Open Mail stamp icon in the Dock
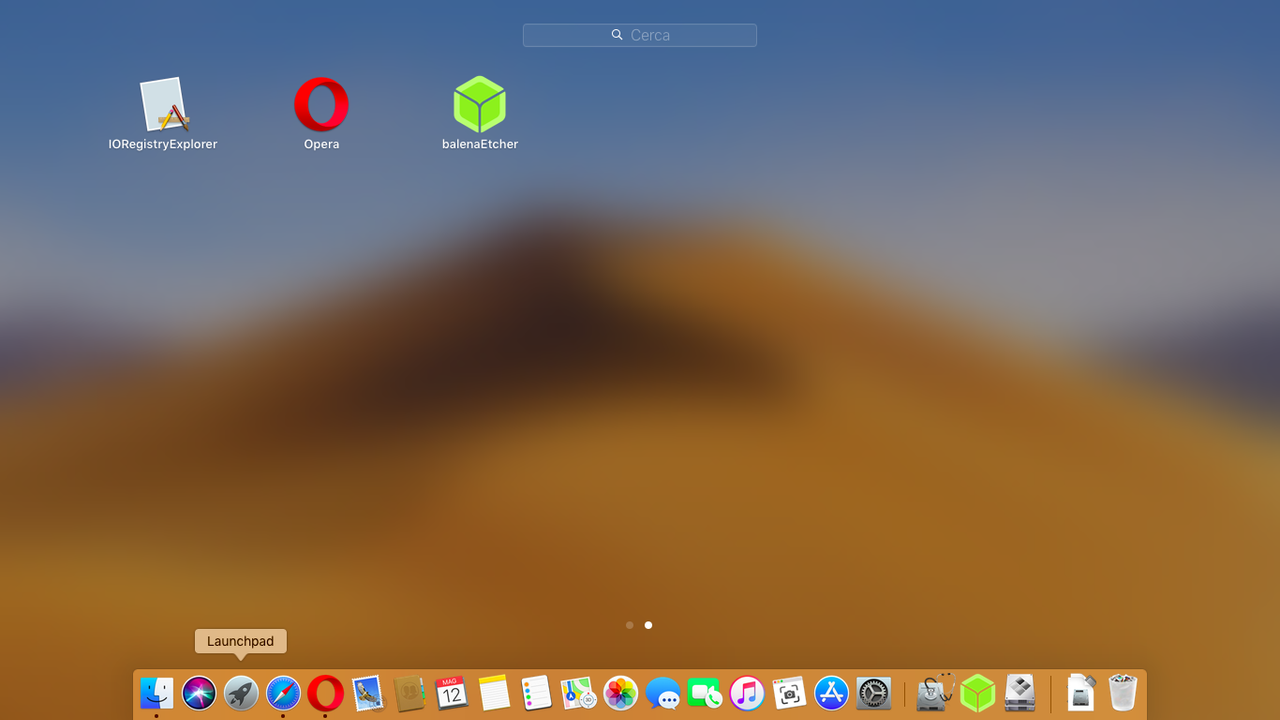1280x720 pixels. [x=368, y=693]
